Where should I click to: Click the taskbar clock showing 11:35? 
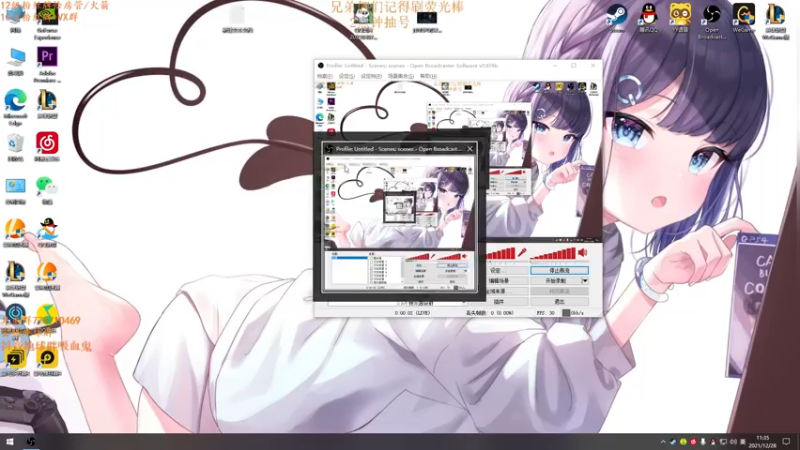click(762, 442)
